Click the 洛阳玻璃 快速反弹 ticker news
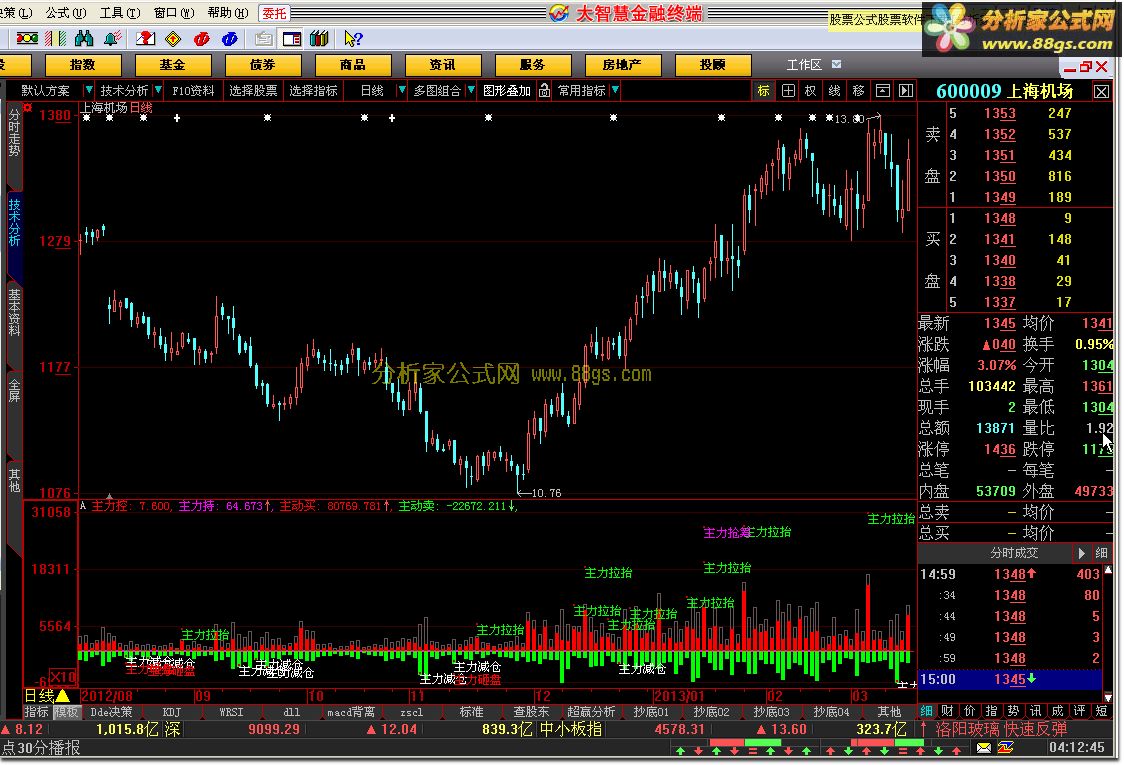The height and width of the screenshot is (765, 1124). pos(1001,729)
